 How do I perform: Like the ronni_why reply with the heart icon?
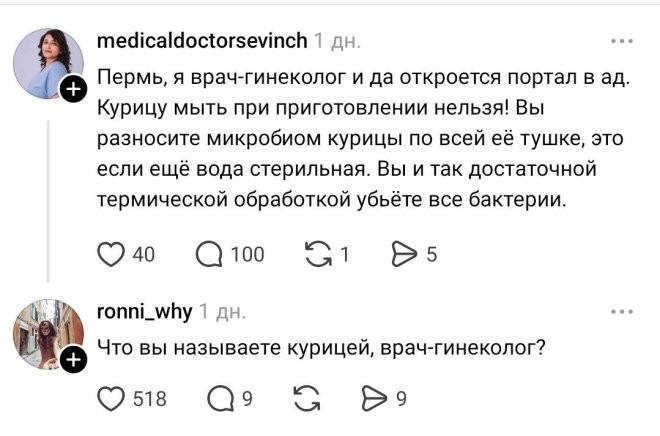(x=111, y=399)
